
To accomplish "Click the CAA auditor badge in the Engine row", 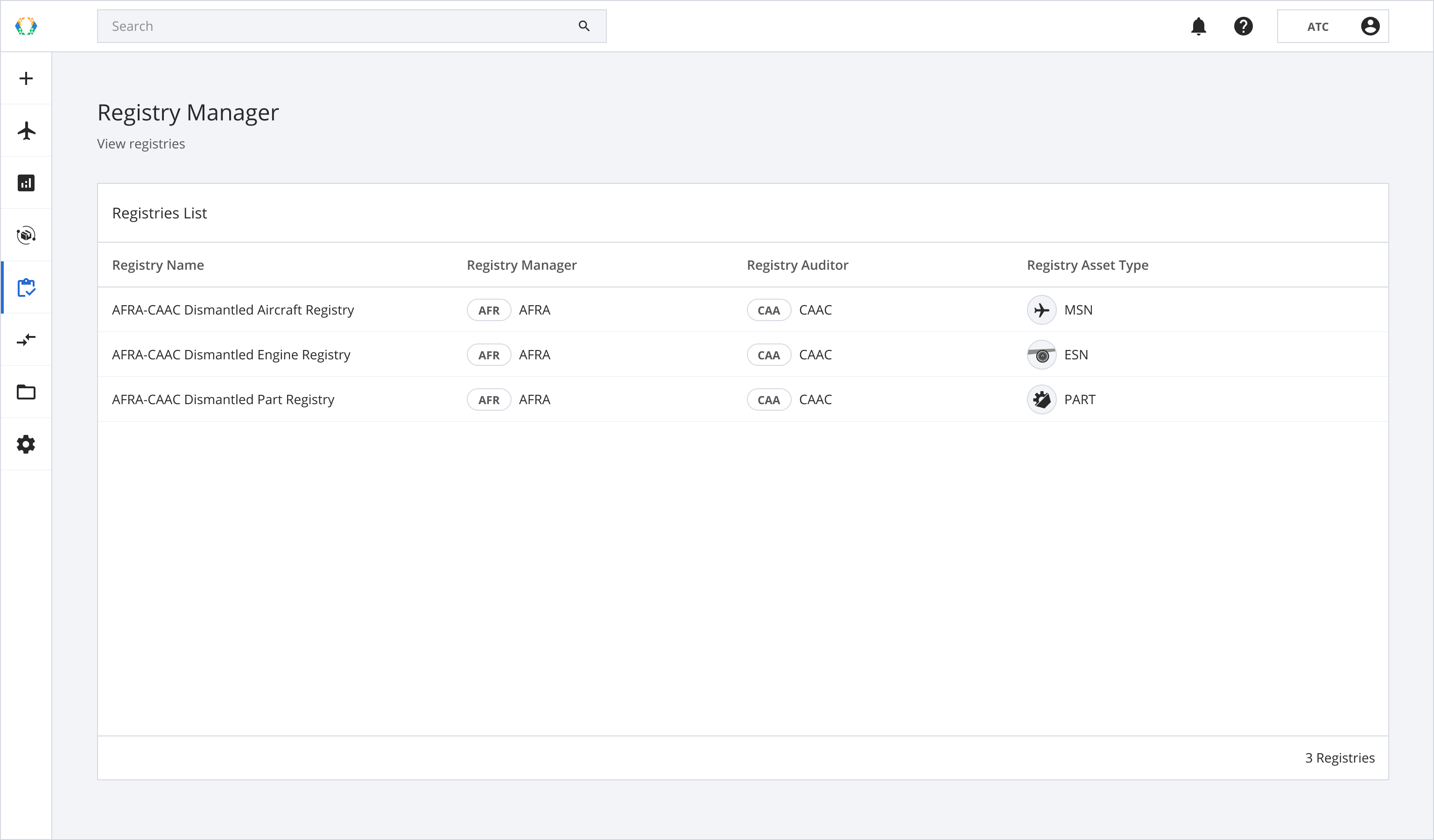I will click(x=768, y=355).
